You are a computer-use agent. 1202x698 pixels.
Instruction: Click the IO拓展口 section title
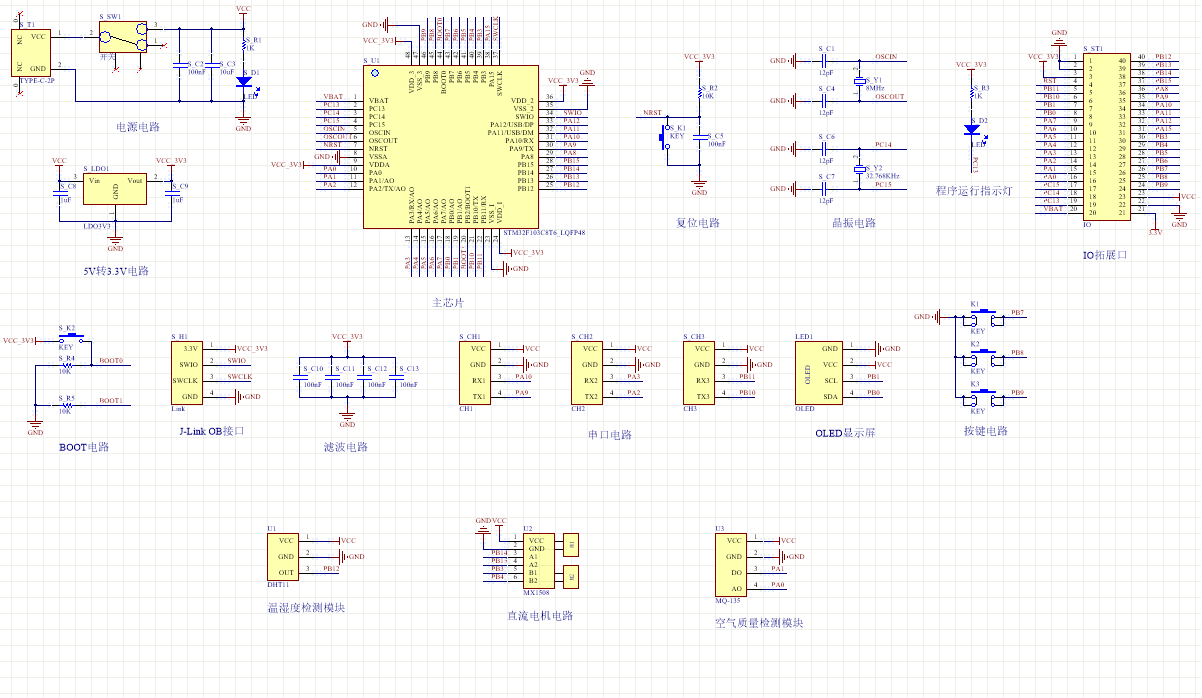[1105, 255]
